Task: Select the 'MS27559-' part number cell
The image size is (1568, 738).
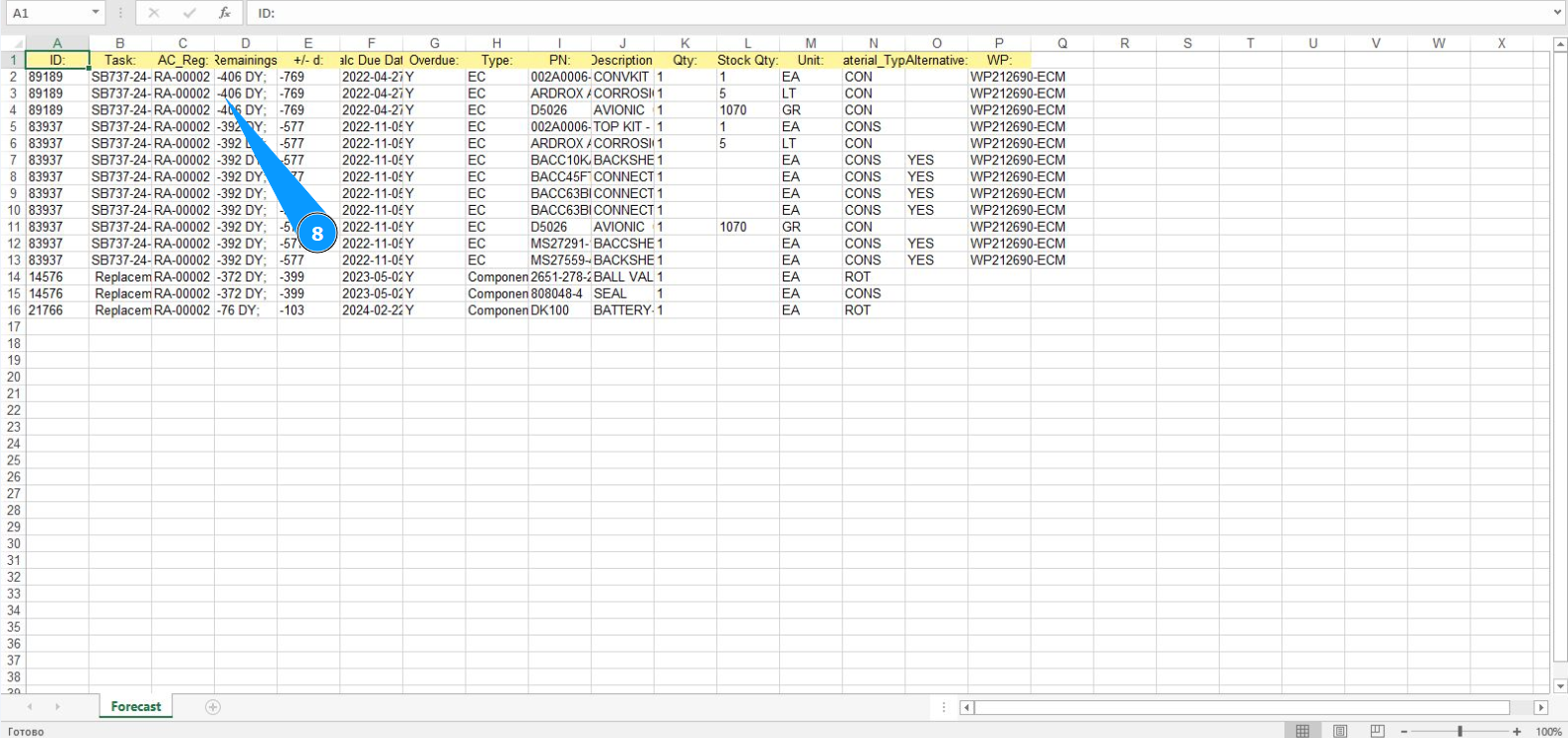Action: pyautogui.click(x=559, y=261)
